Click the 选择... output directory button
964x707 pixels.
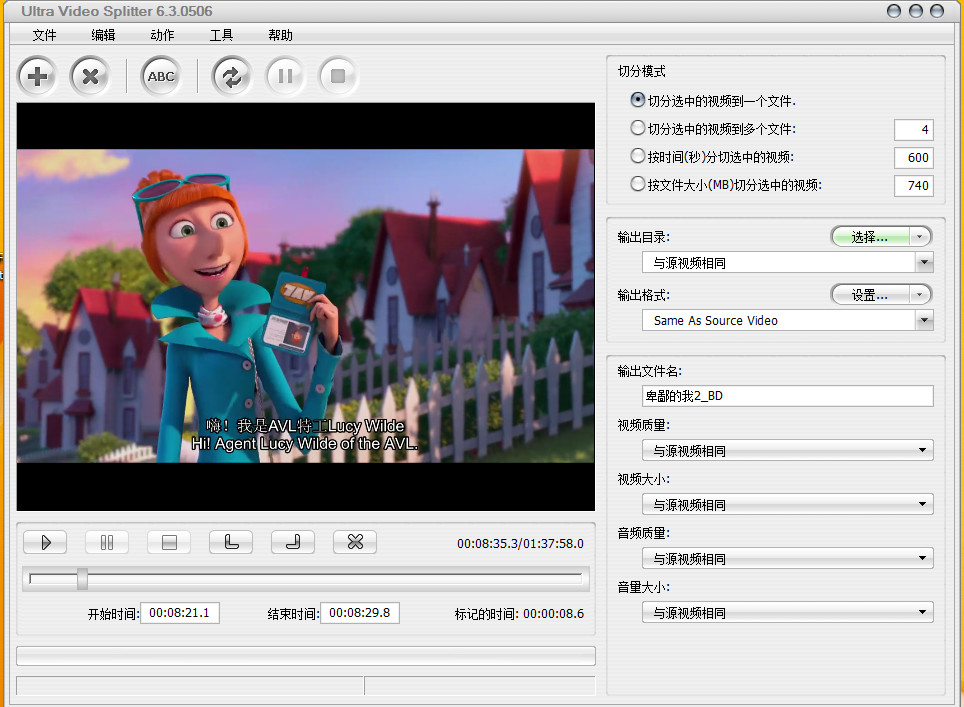pyautogui.click(x=880, y=237)
